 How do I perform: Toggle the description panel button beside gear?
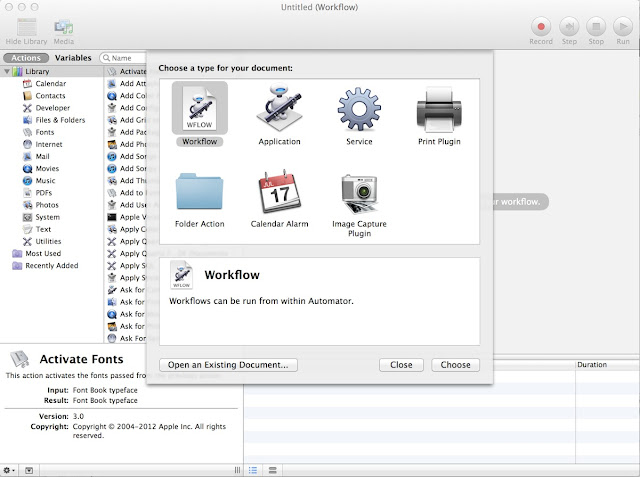29,470
